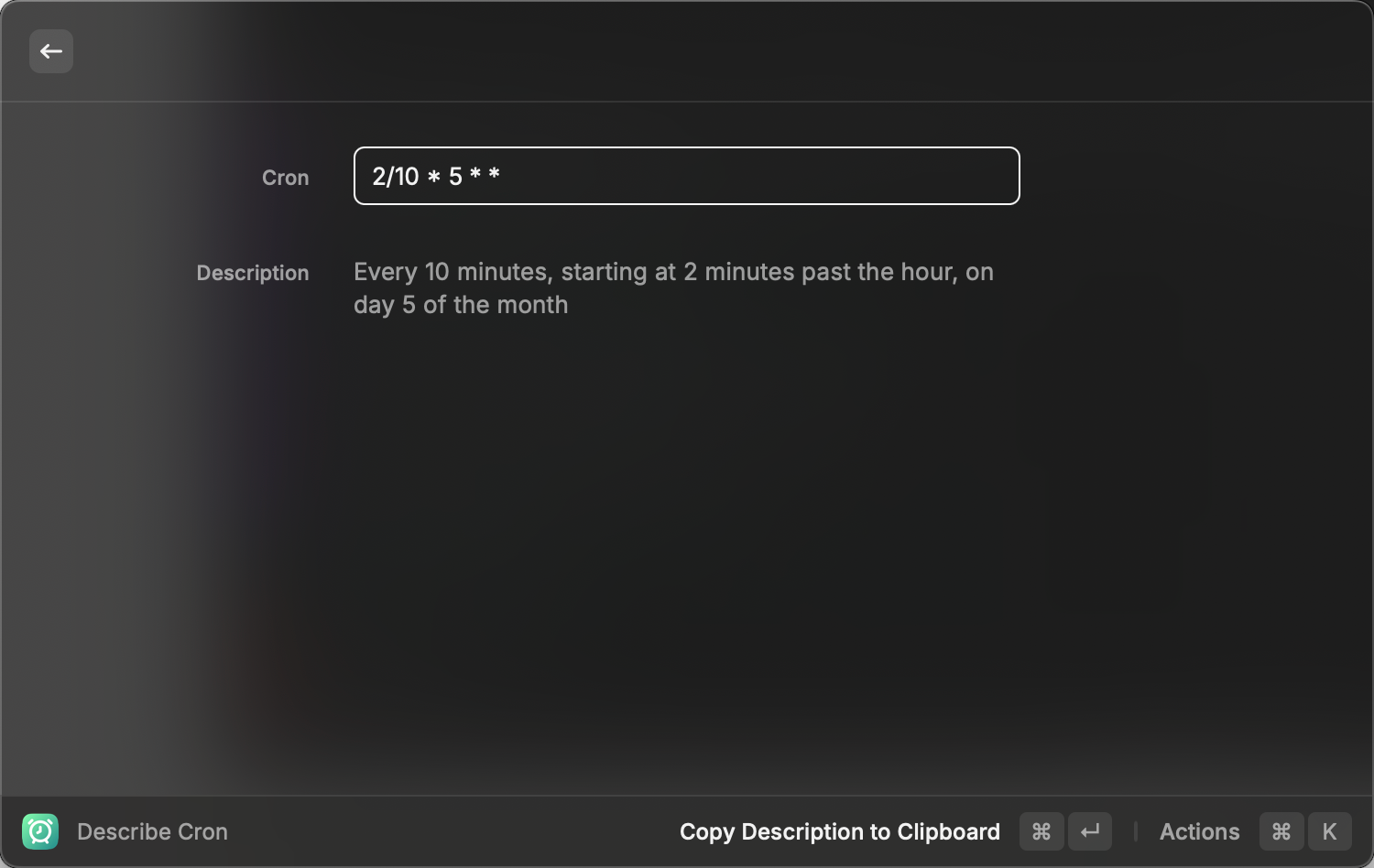1374x868 pixels.
Task: Open the Actions menu
Action: coord(1199,831)
